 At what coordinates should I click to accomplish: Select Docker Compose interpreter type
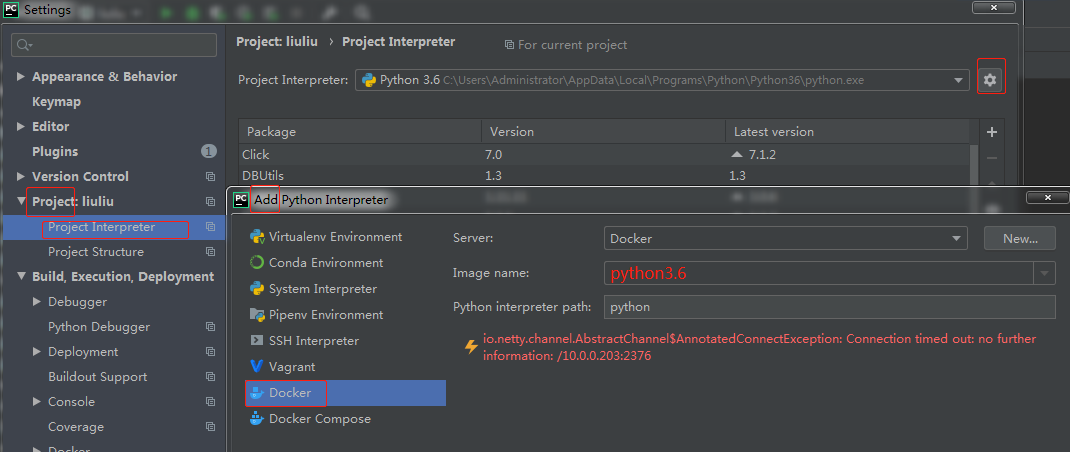pos(319,419)
